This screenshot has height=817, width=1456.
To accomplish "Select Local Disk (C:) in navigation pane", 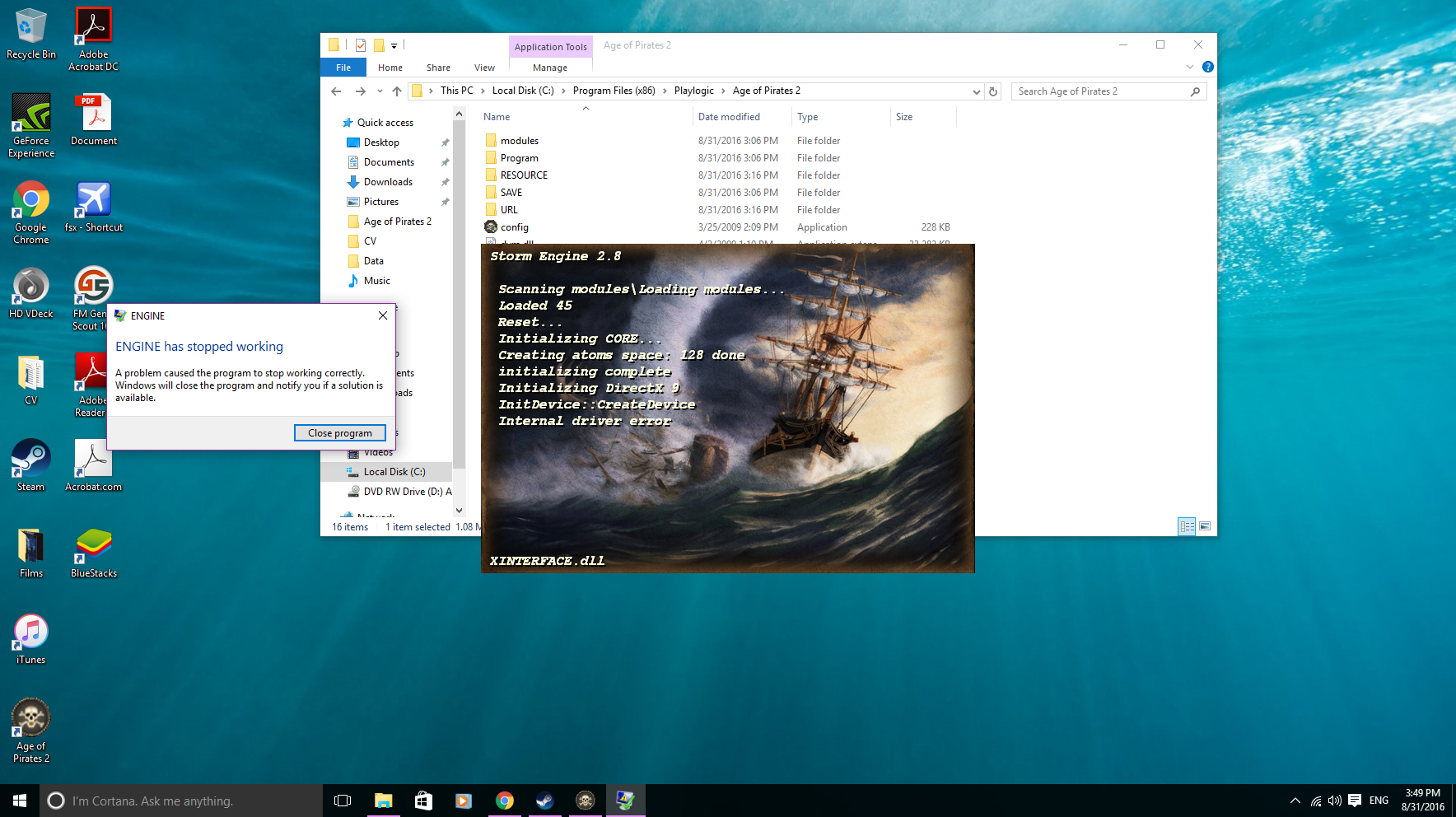I will tap(394, 472).
